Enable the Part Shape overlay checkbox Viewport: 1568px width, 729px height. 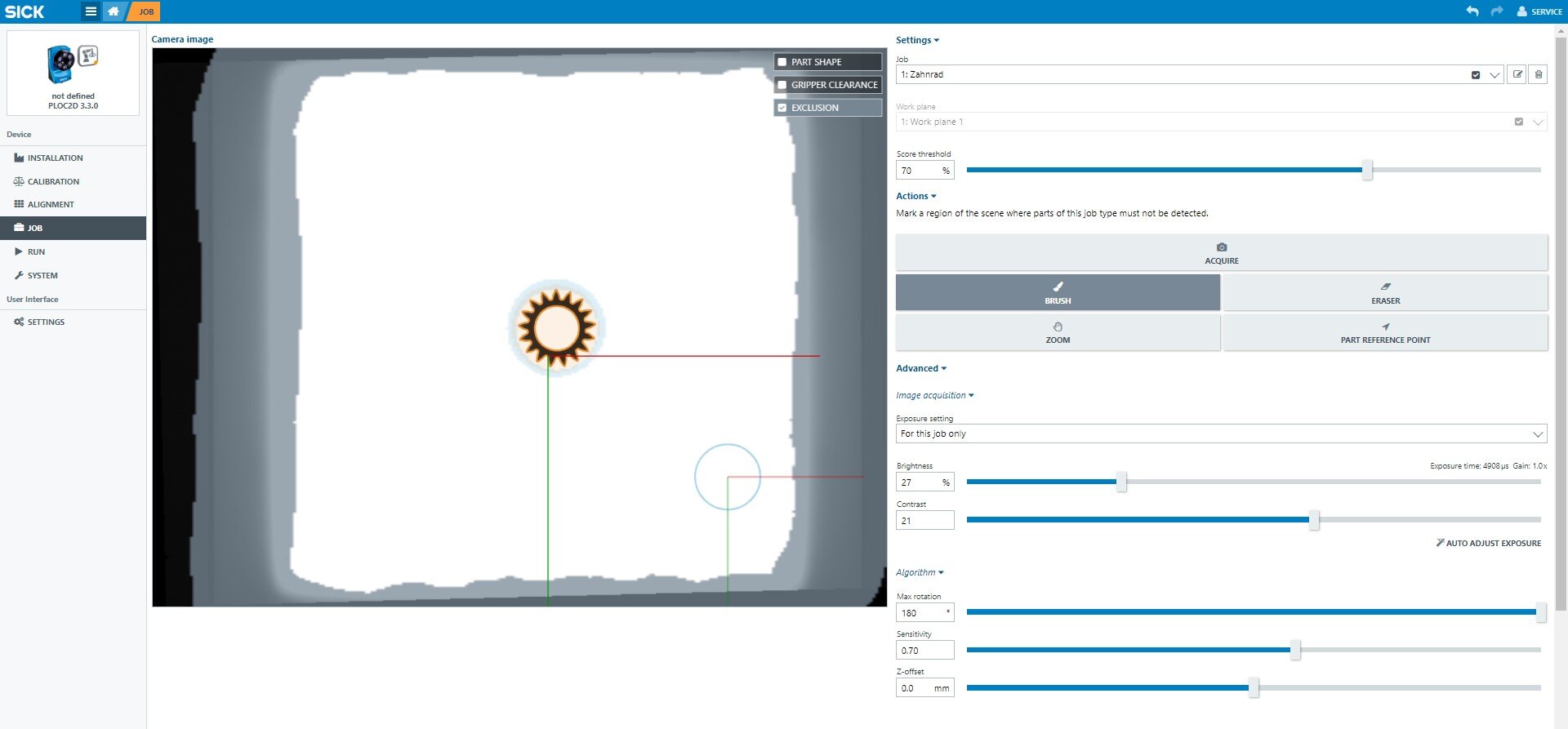(x=782, y=62)
